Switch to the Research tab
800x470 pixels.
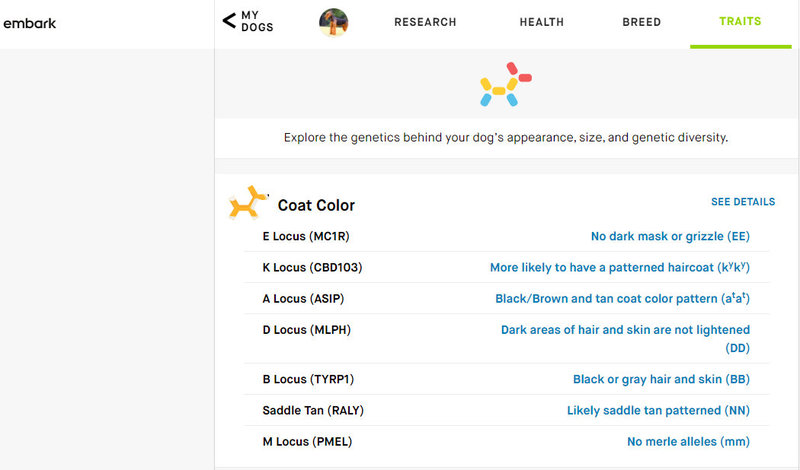click(425, 22)
